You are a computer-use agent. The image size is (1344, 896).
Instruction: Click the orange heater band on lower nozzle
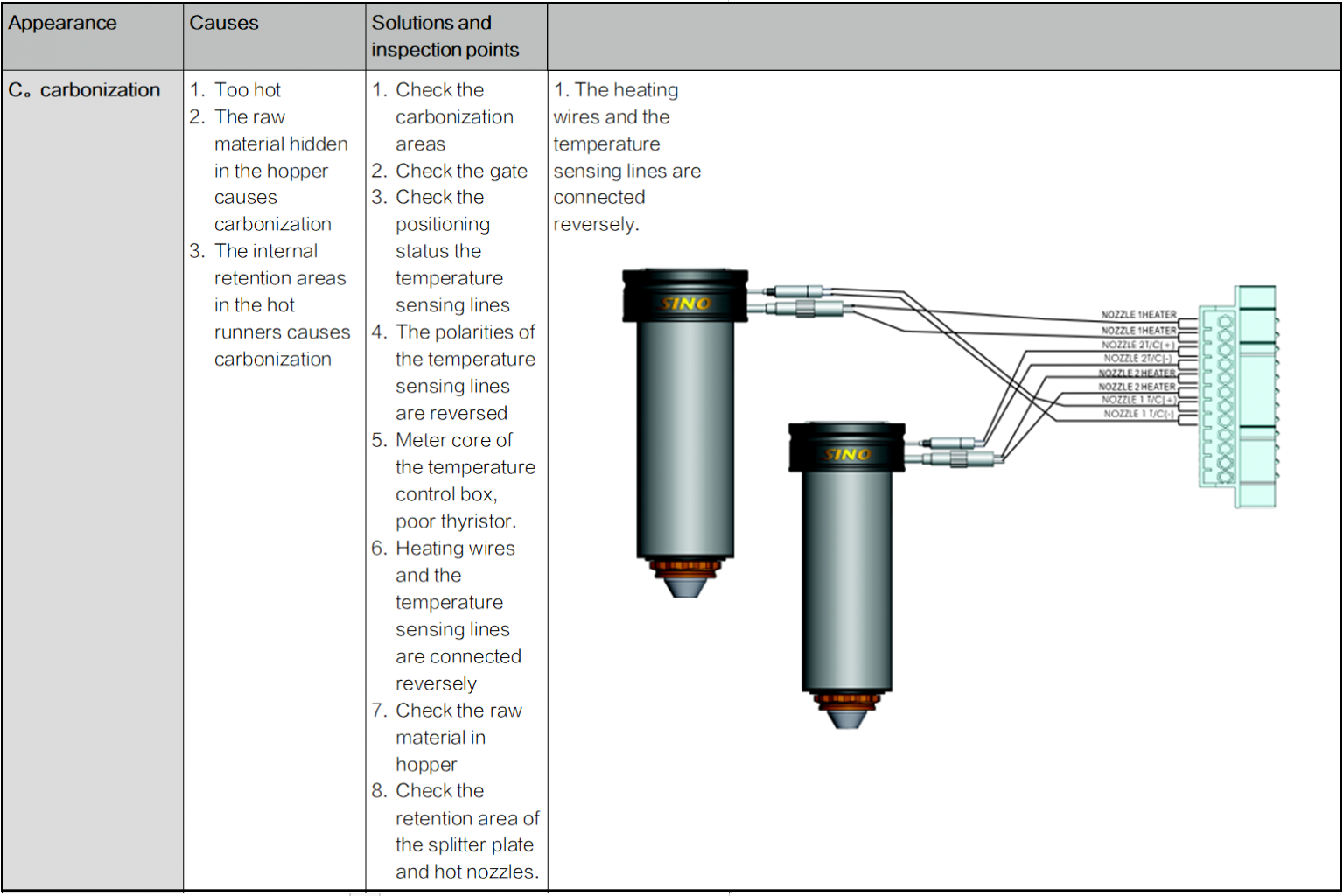845,698
